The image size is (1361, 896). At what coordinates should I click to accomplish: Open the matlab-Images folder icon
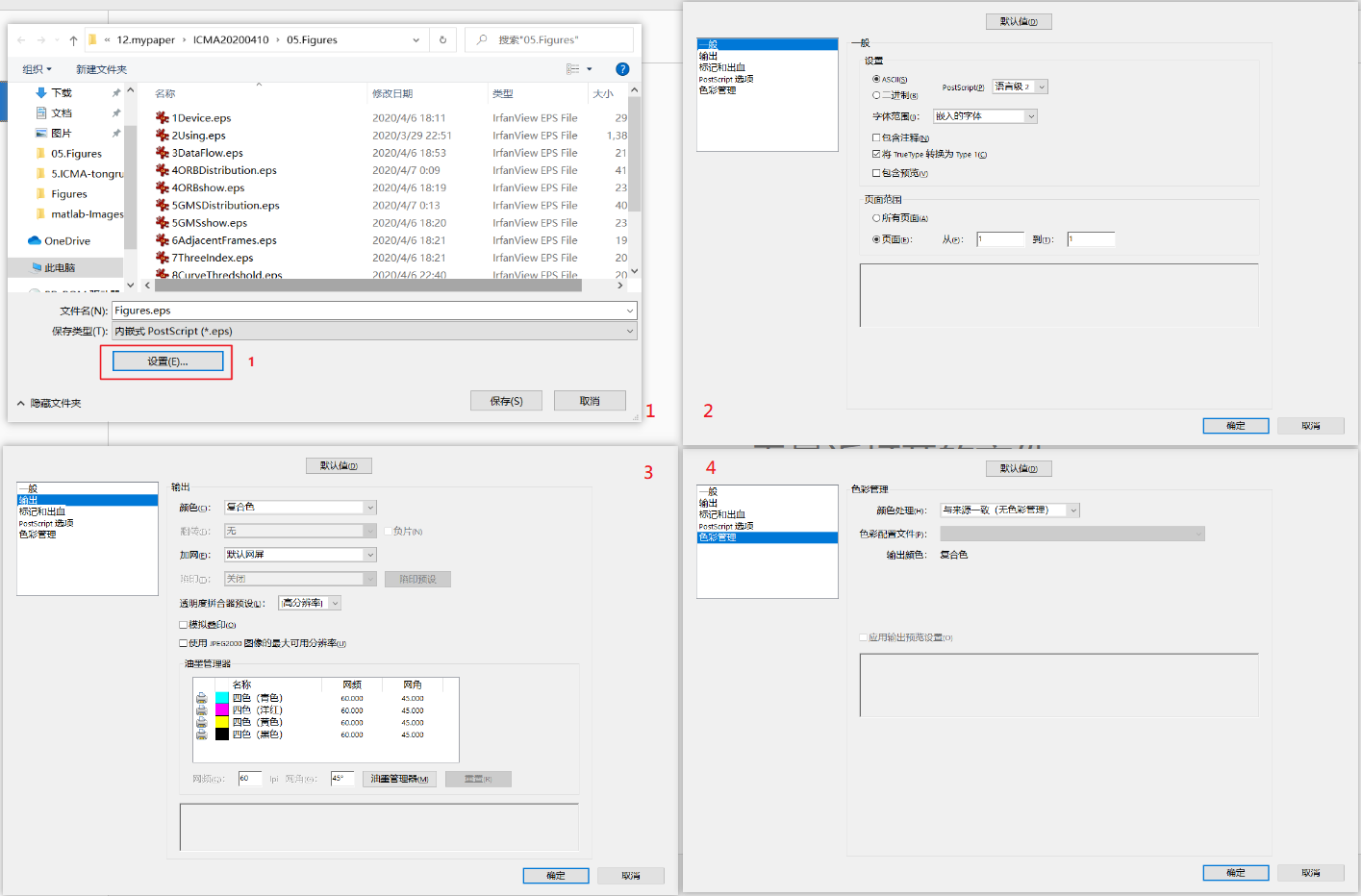(40, 213)
